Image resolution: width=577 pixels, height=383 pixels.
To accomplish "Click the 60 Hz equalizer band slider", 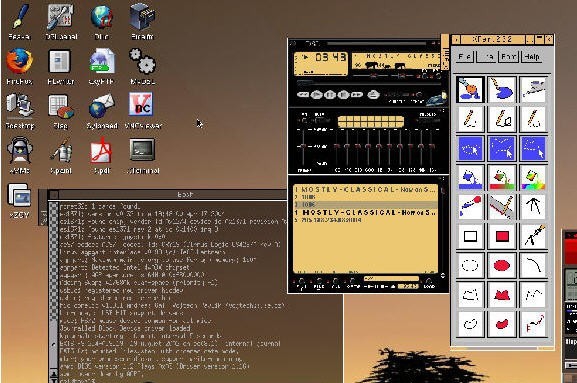I will pos(337,147).
